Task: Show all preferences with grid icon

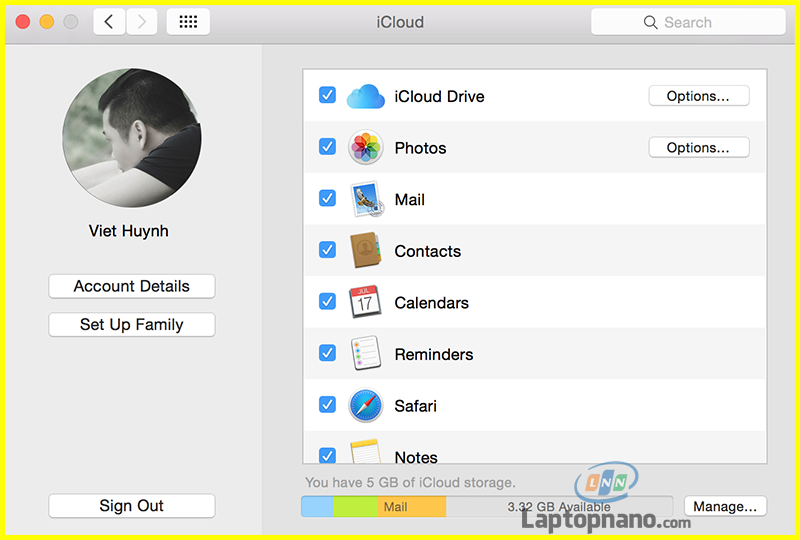Action: point(188,22)
